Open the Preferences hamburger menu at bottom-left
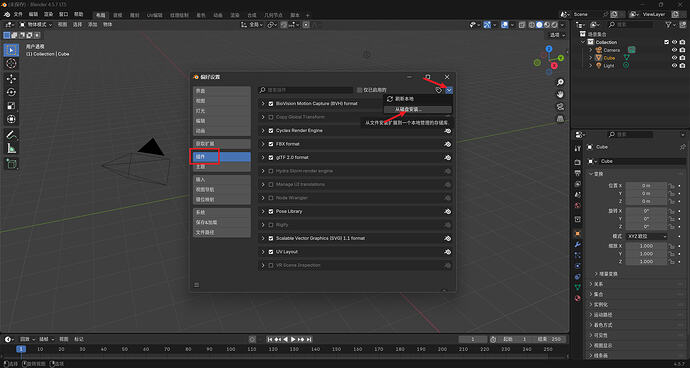 [x=197, y=285]
